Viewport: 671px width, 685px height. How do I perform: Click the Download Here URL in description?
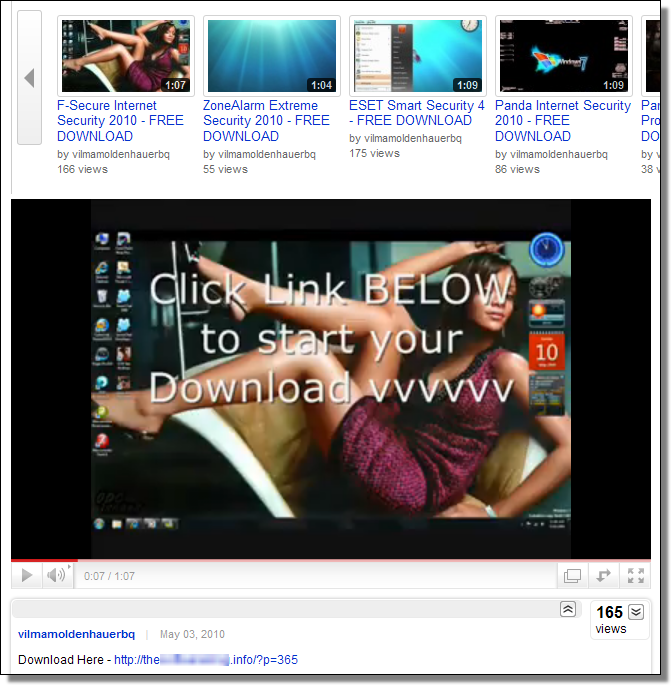[x=205, y=659]
